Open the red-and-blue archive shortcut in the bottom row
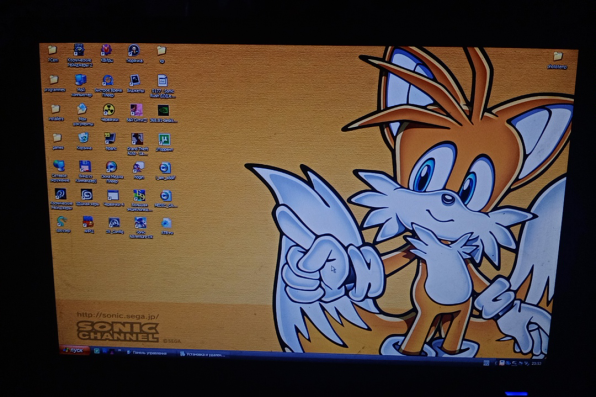This screenshot has height=397, width=596. 88,224
